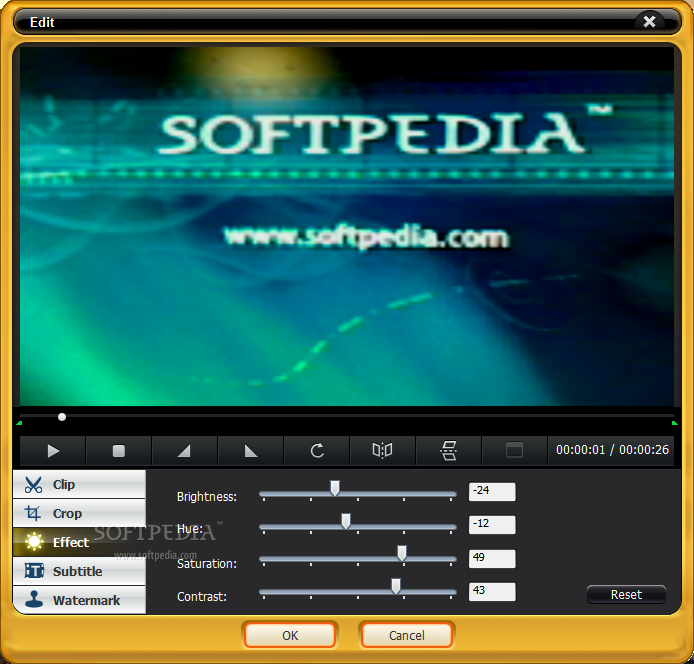The height and width of the screenshot is (664, 694).
Task: Click the Brightness slider handle
Action: [x=335, y=488]
